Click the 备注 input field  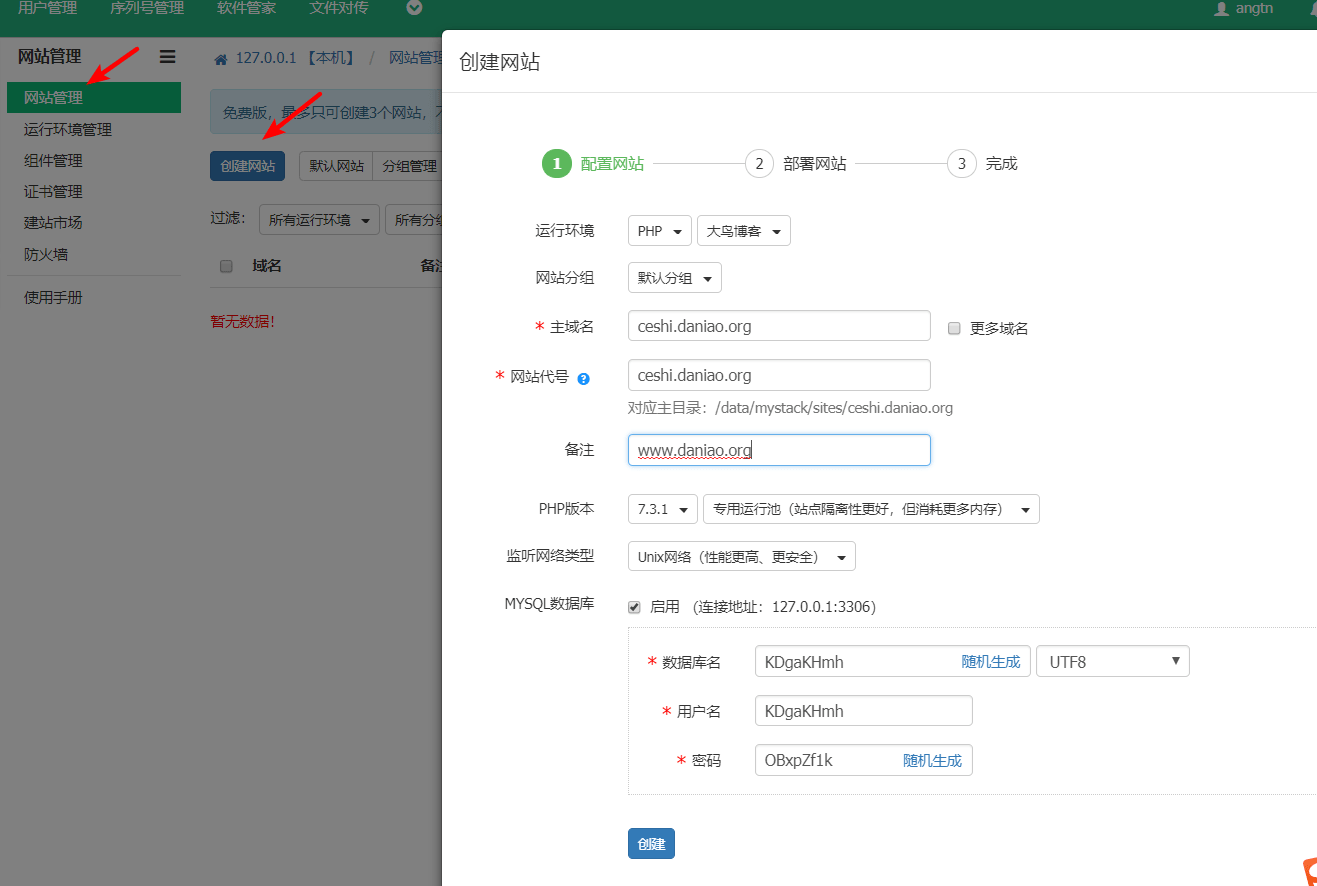click(x=779, y=450)
